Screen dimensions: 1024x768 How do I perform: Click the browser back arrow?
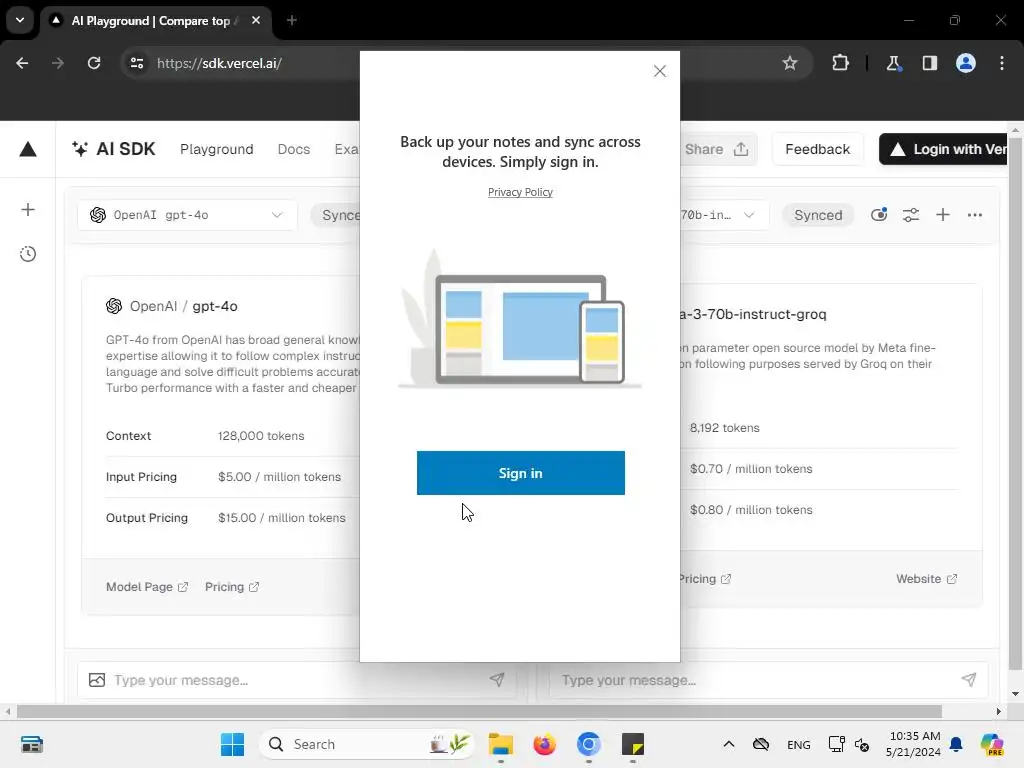click(x=22, y=63)
